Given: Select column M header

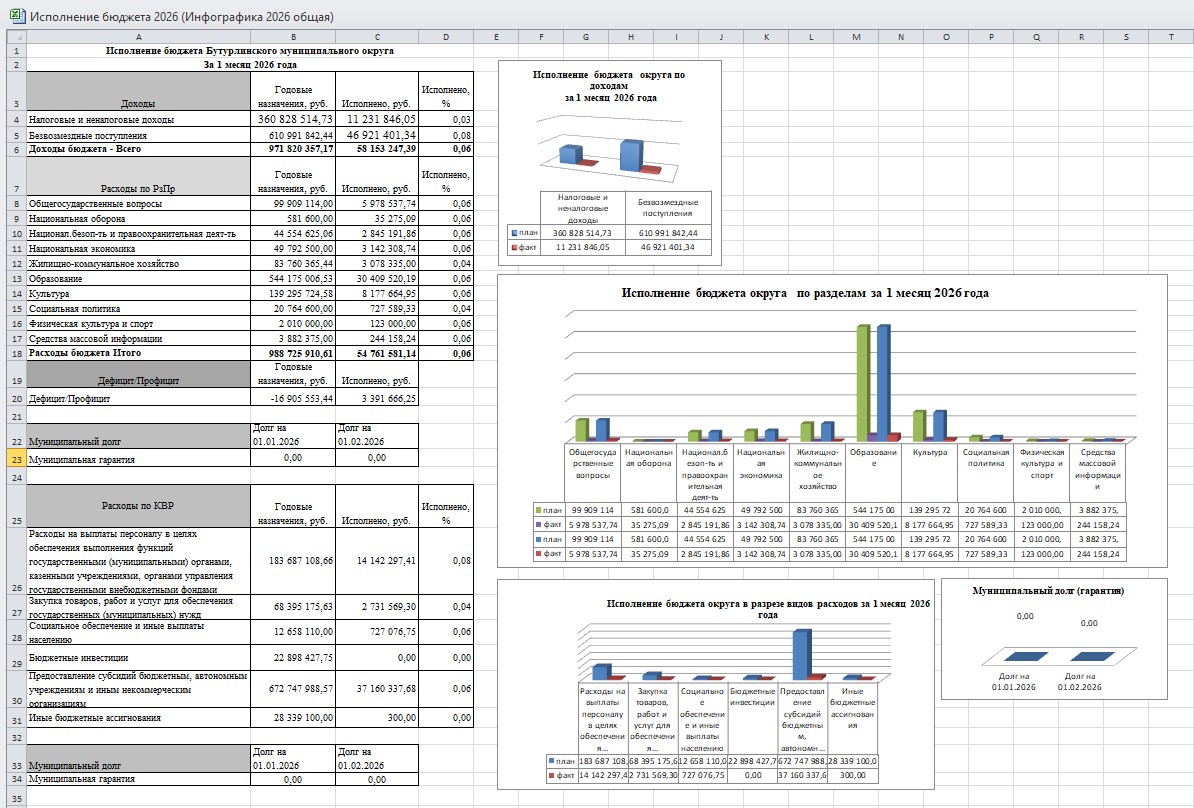Looking at the screenshot, I should 856,37.
